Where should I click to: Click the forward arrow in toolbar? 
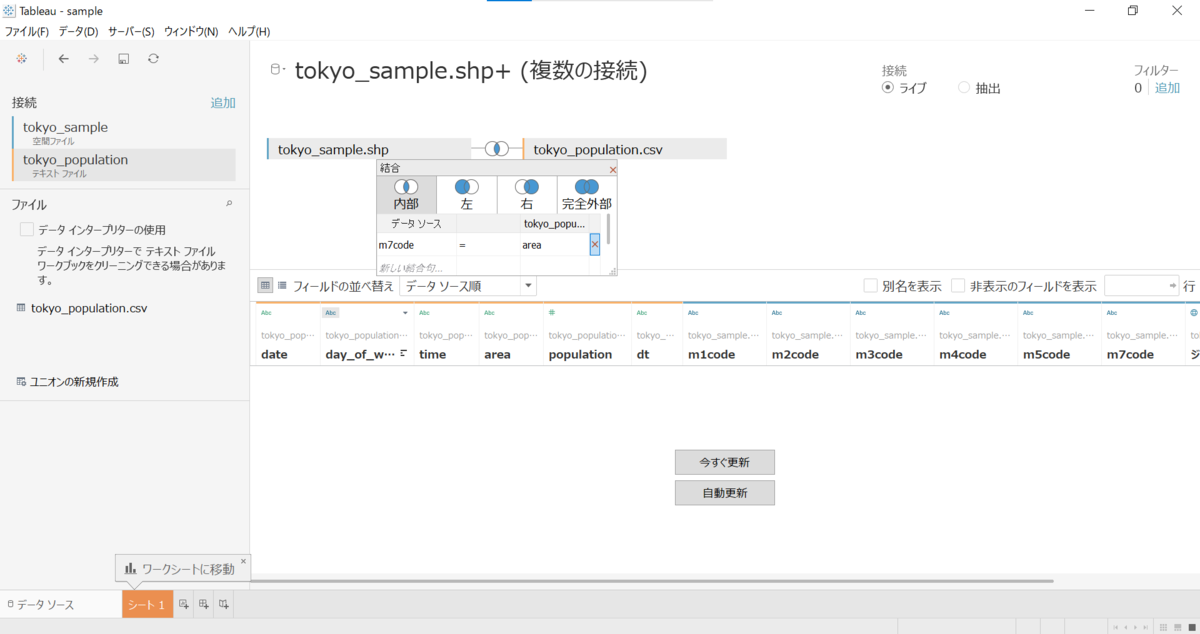[93, 59]
